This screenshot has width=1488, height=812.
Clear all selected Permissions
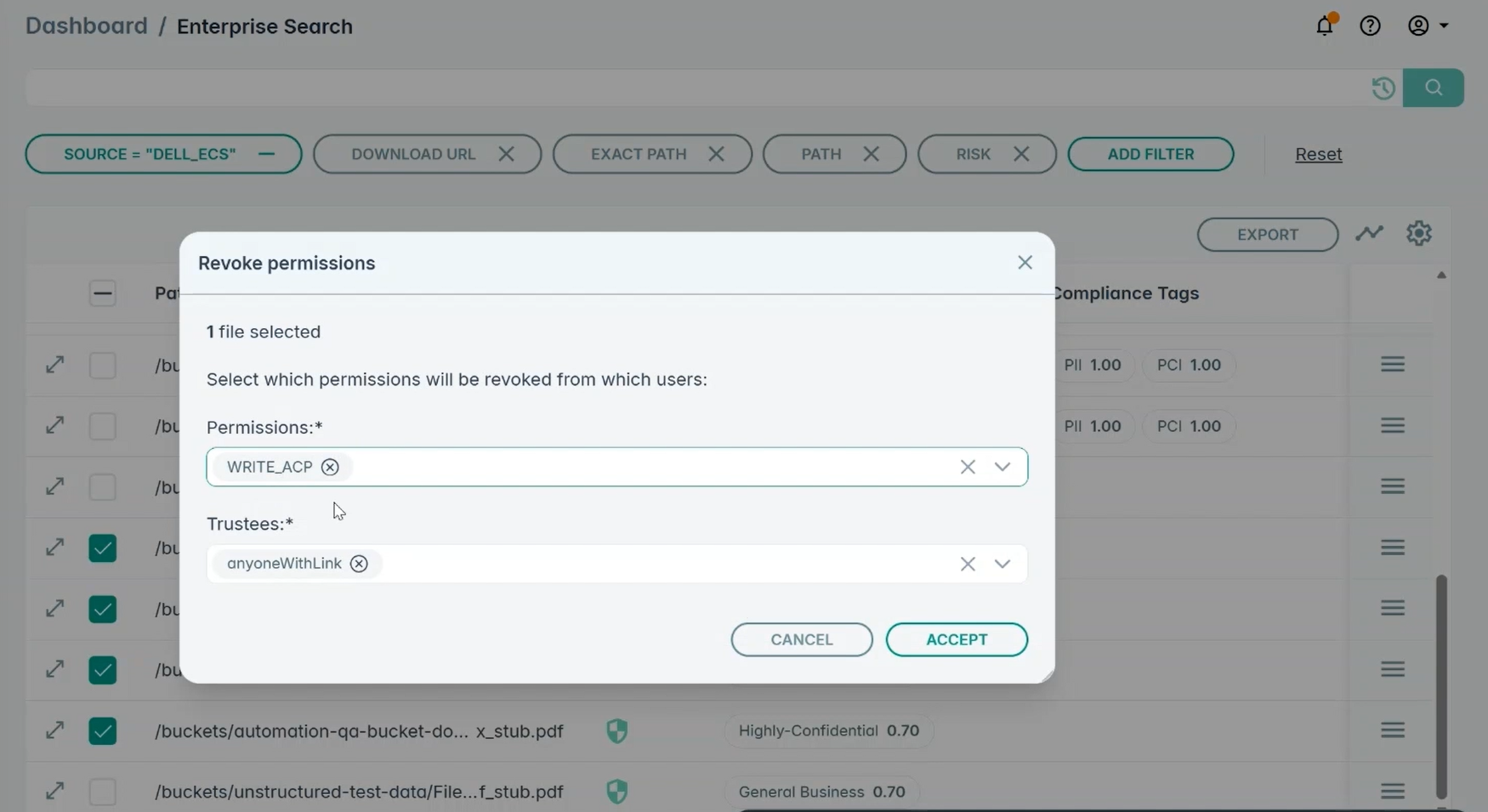(968, 467)
